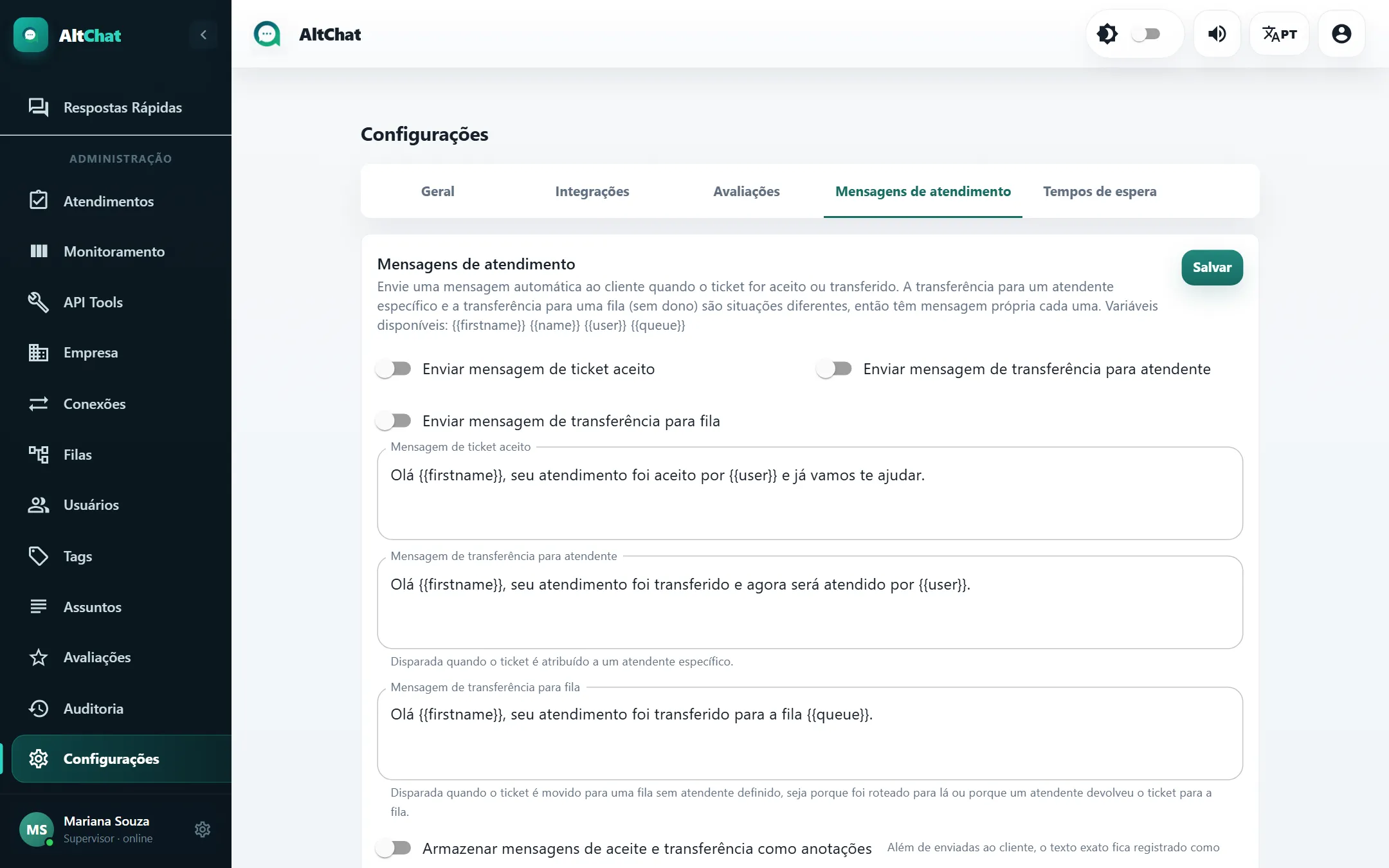
Task: Click the Avaliações star icon in sidebar
Action: (39, 657)
